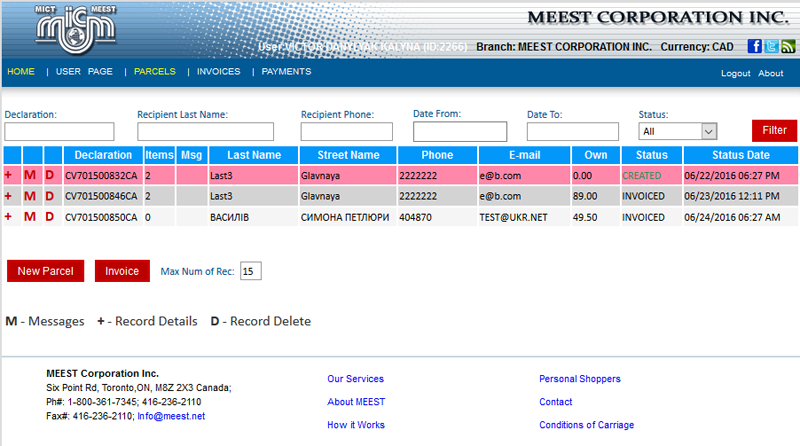The image size is (800, 446).
Task: Delete record CV701500846CA with D
Action: tap(49, 196)
